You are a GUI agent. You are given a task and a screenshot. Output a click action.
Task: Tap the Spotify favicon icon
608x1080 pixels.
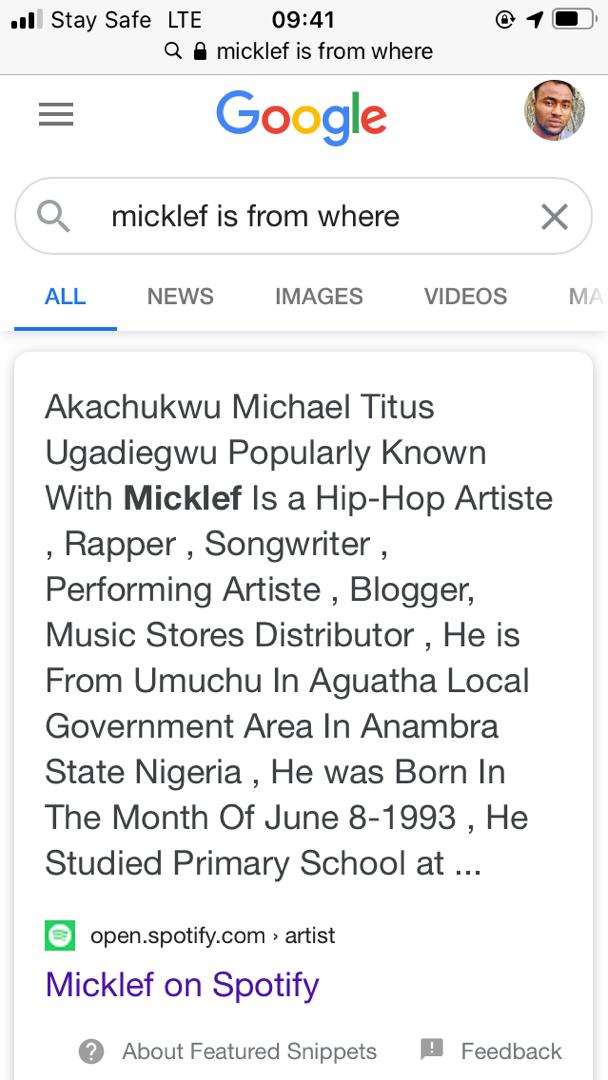point(60,936)
